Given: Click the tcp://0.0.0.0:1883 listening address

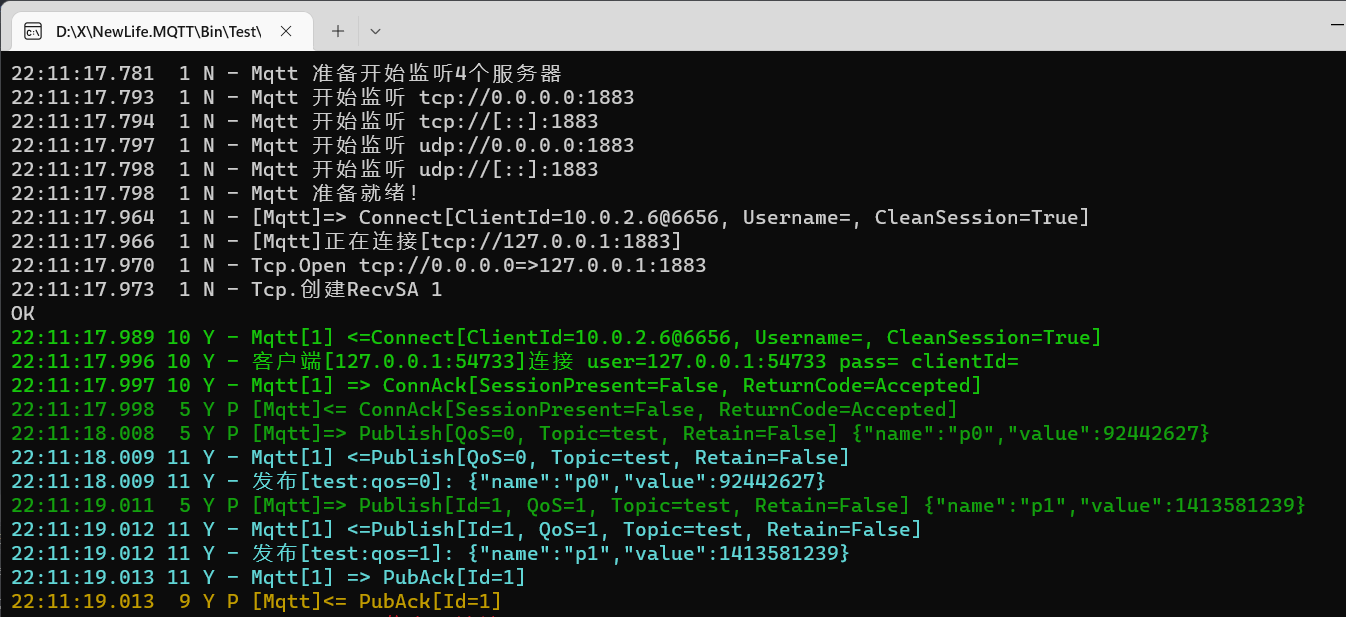Looking at the screenshot, I should 524,97.
